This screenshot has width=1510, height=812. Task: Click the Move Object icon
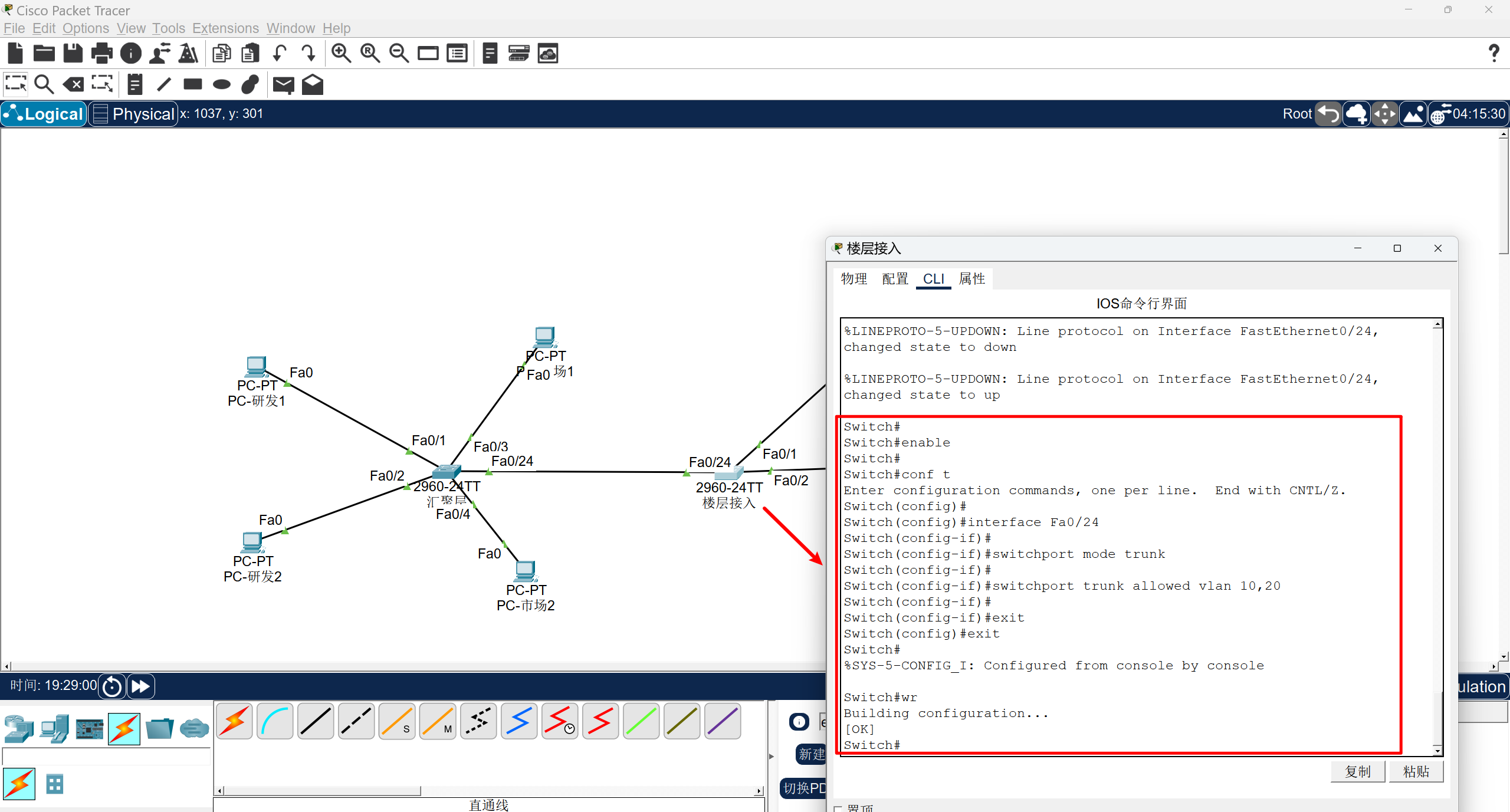pyautogui.click(x=1384, y=114)
